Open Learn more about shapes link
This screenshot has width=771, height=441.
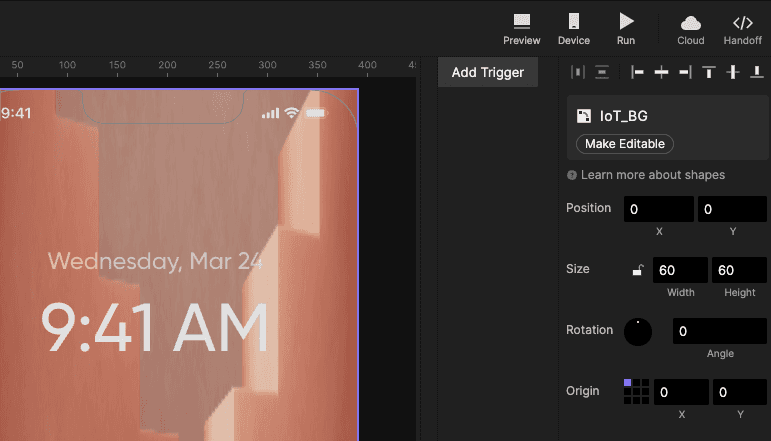click(652, 175)
